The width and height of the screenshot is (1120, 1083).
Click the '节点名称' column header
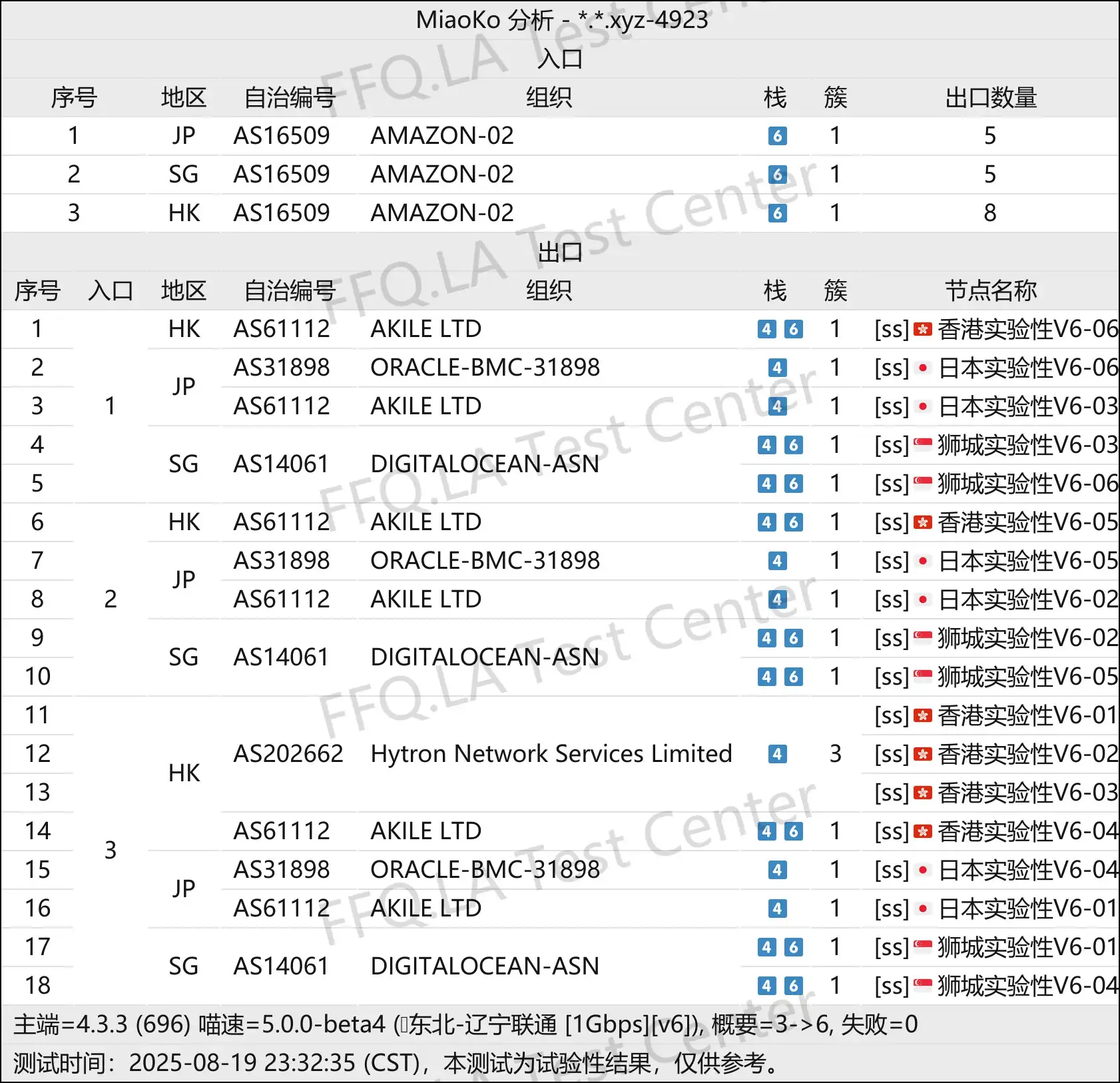tap(991, 290)
